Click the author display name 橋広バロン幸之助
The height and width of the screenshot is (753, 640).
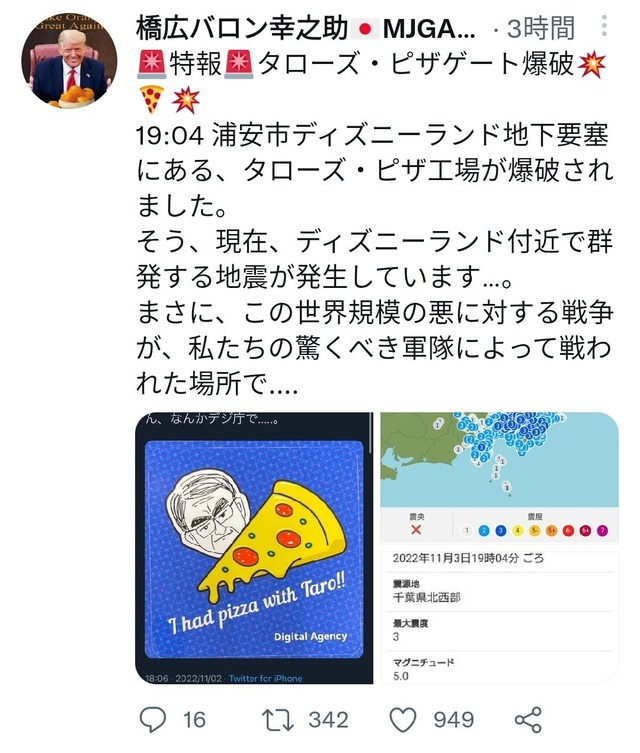(x=242, y=28)
